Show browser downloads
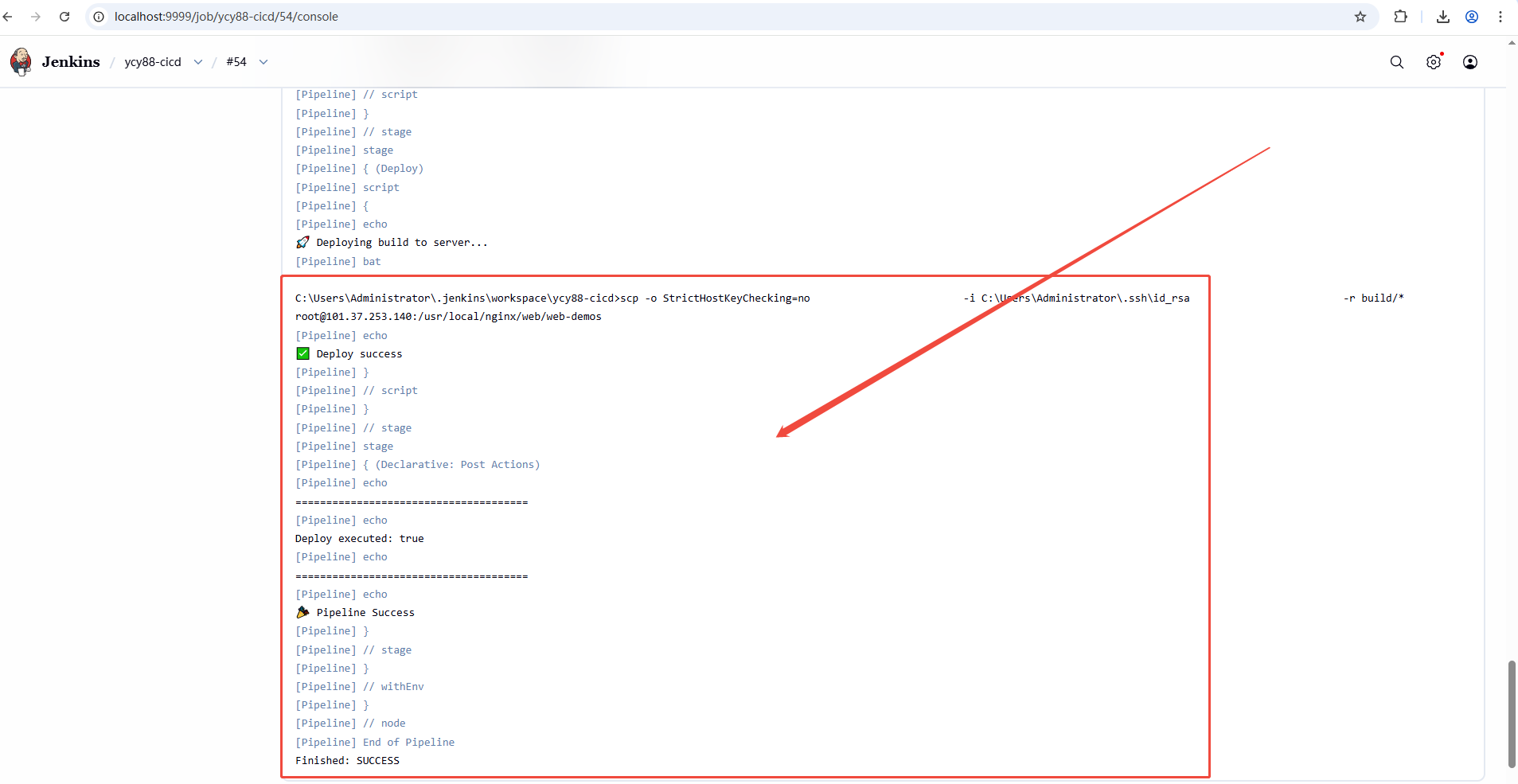1518x784 pixels. coord(1442,17)
